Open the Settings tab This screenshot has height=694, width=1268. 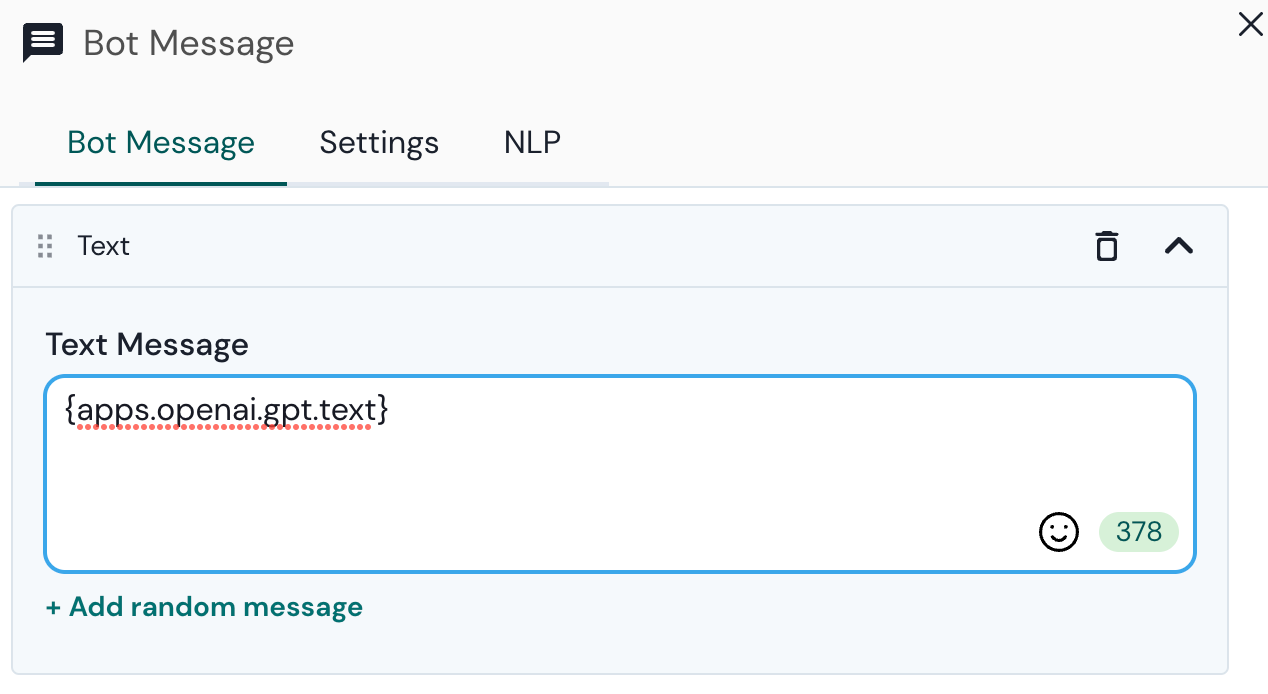[379, 143]
